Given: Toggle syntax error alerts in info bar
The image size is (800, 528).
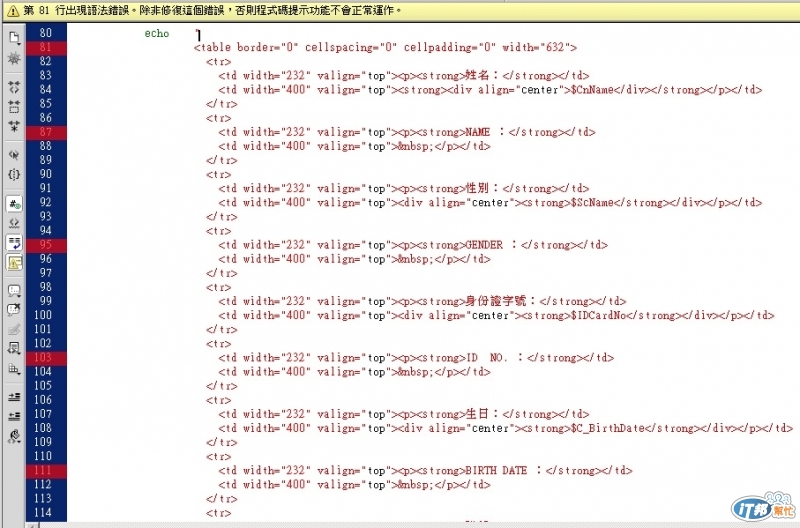Looking at the screenshot, I should tap(14, 262).
